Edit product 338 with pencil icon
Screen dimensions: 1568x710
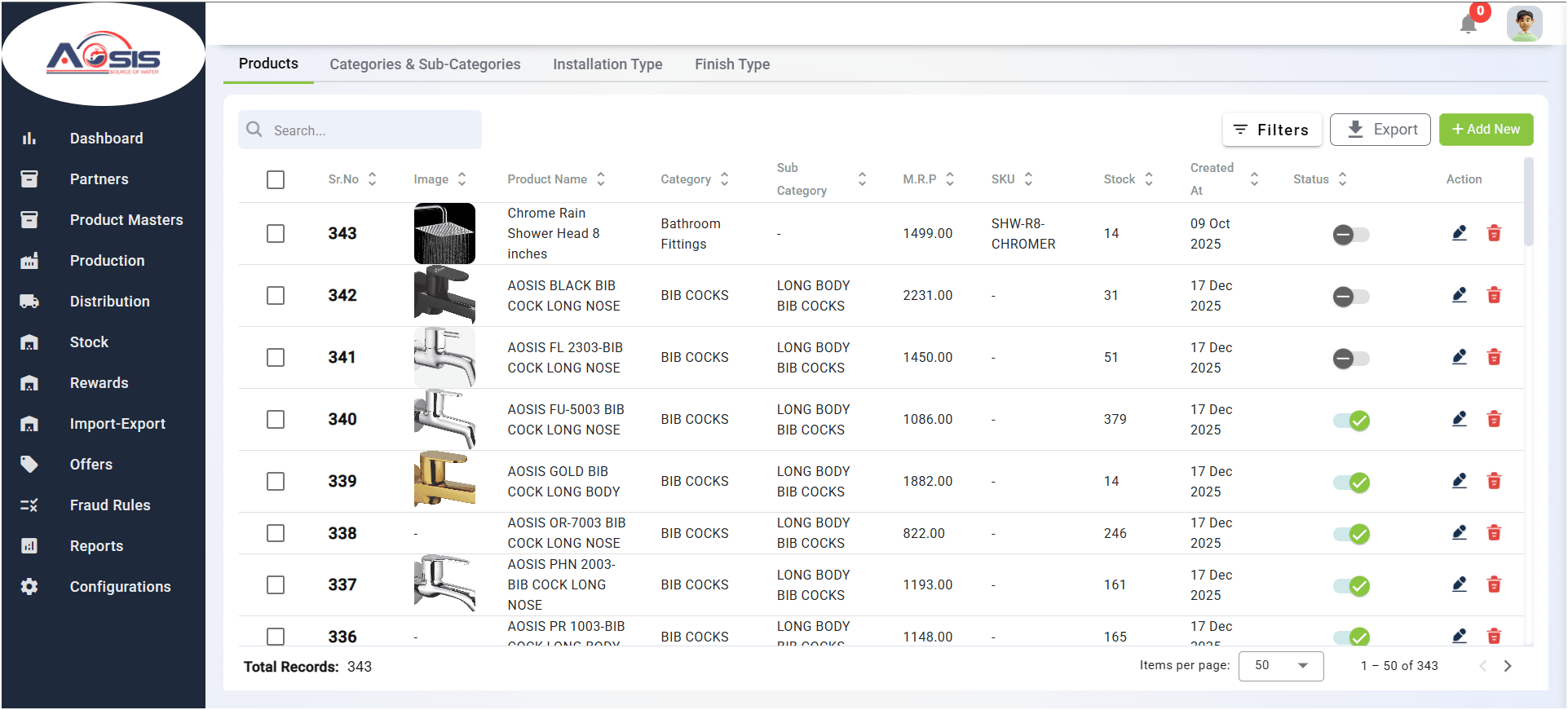coord(1460,533)
